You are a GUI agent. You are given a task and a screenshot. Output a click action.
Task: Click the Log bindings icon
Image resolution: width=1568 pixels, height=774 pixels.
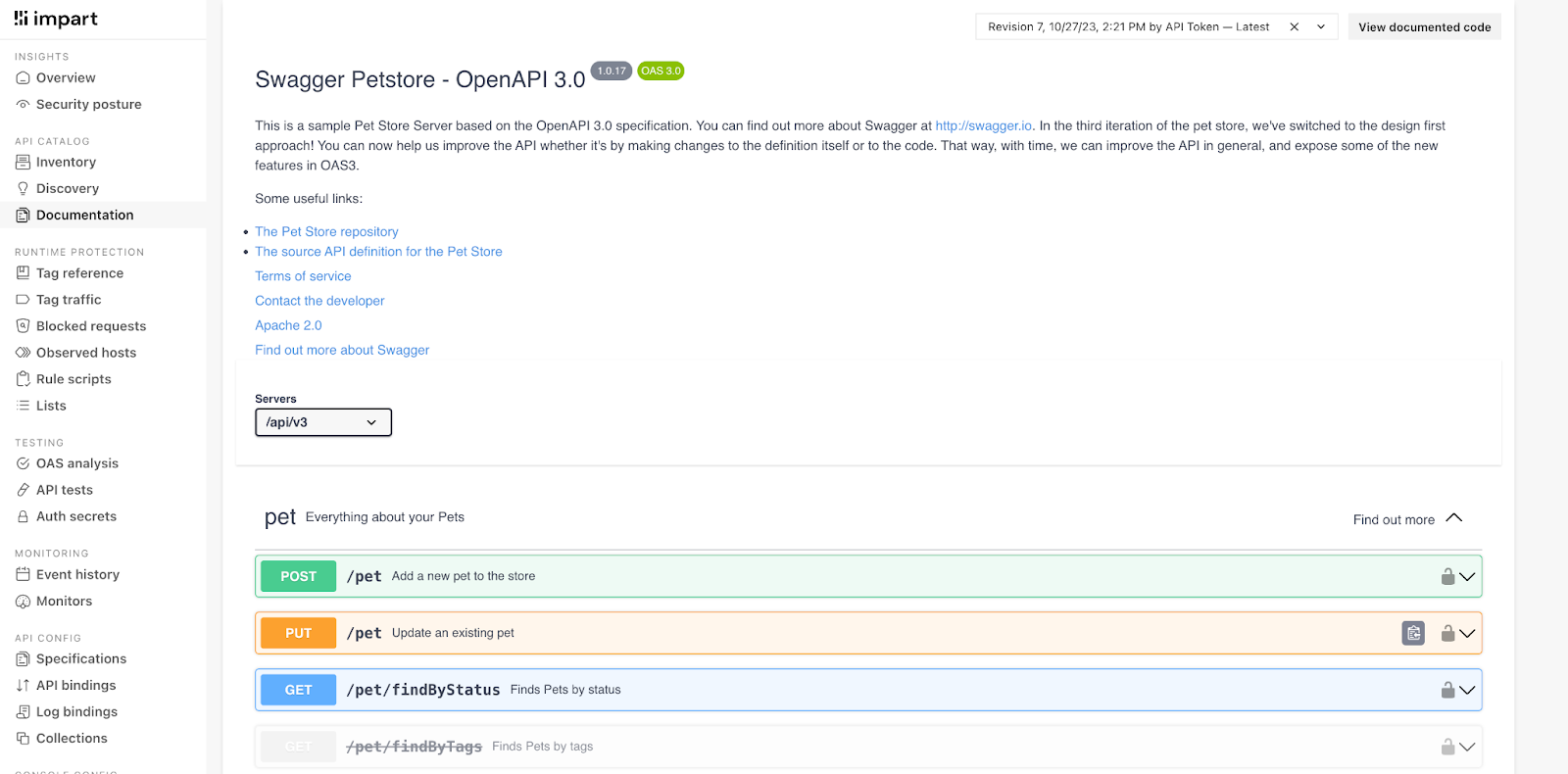tap(23, 712)
